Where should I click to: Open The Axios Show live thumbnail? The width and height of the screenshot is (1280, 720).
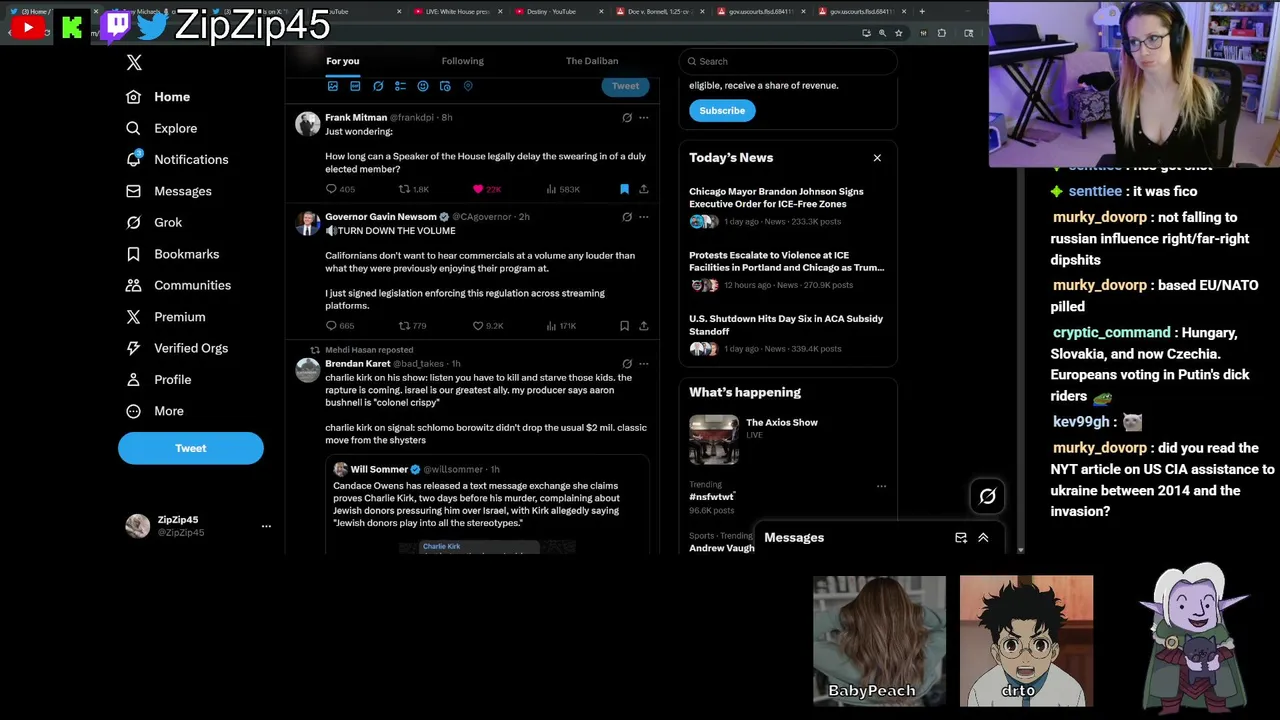714,440
